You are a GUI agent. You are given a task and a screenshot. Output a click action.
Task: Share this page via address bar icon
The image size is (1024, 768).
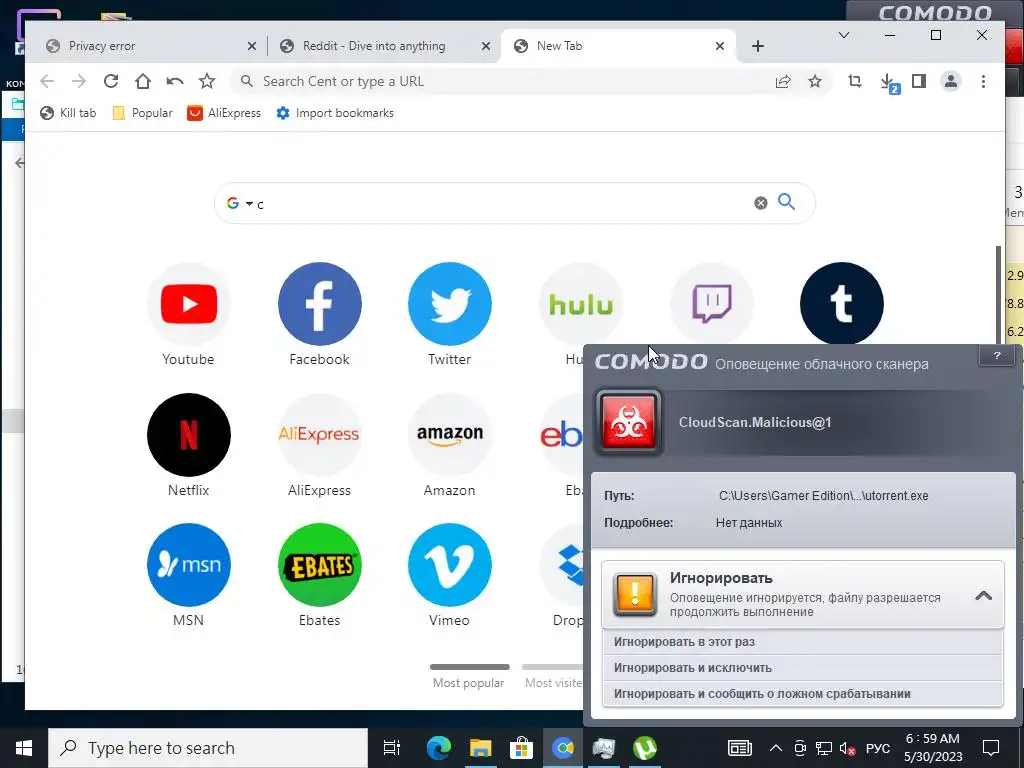tap(783, 81)
